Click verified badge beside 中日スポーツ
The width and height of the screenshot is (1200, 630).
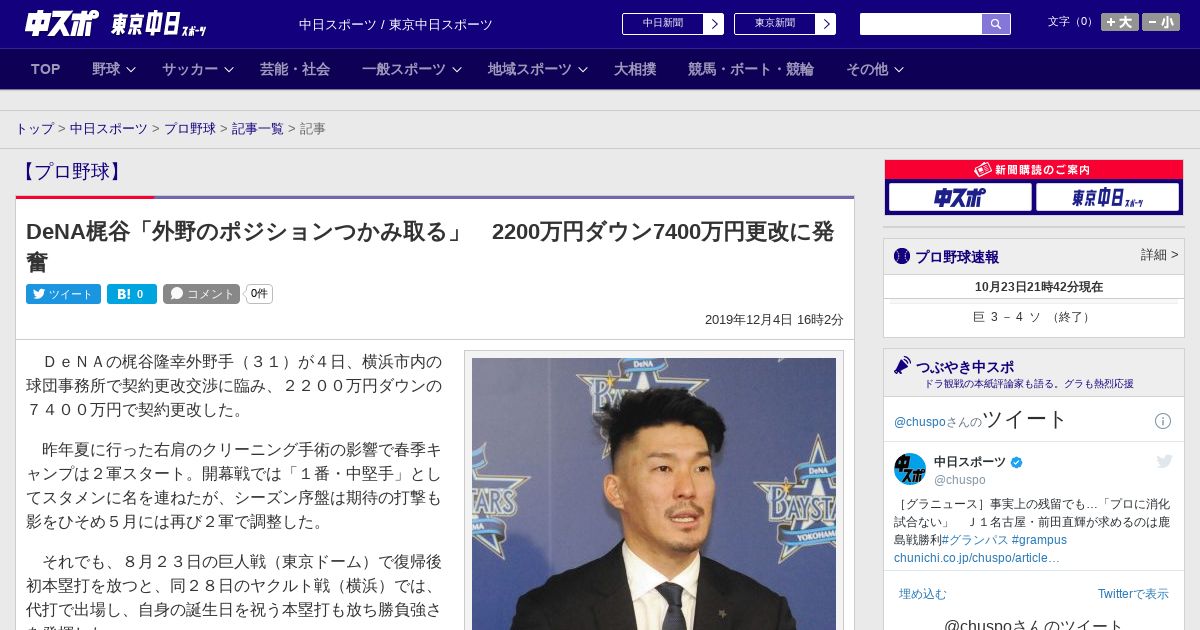[x=1017, y=462]
